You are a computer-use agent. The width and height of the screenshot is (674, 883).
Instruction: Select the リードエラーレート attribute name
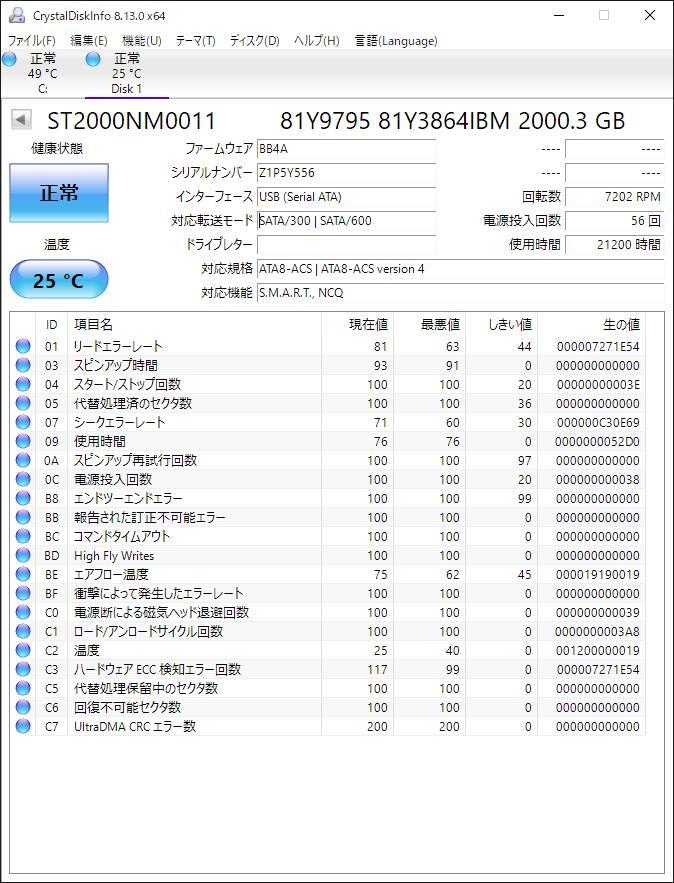(118, 346)
